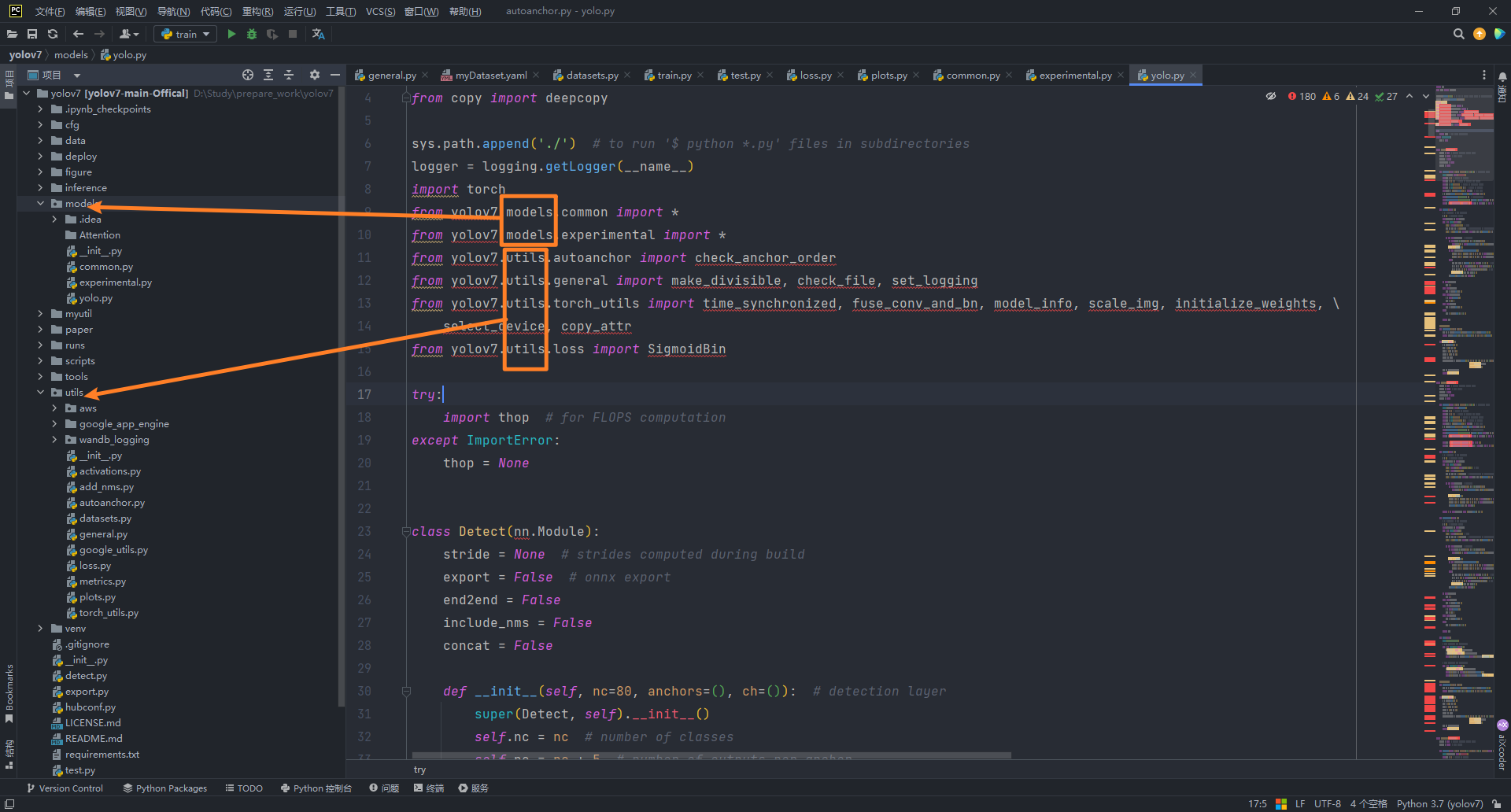Select requirements.txt in the project tree

(x=102, y=755)
